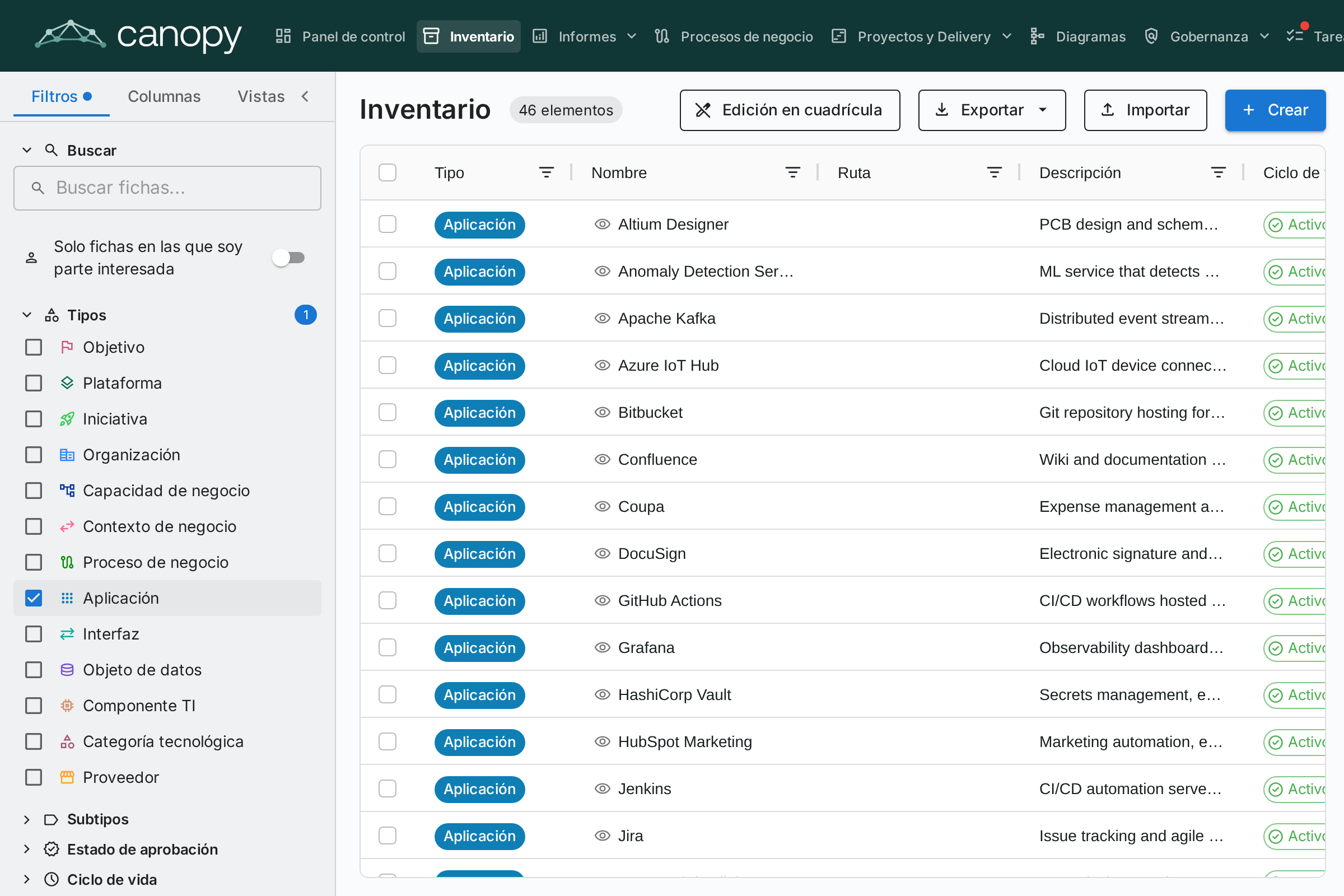This screenshot has width=1344, height=896.
Task: Collapse the filter sidebar with the chevron
Action: tap(305, 96)
